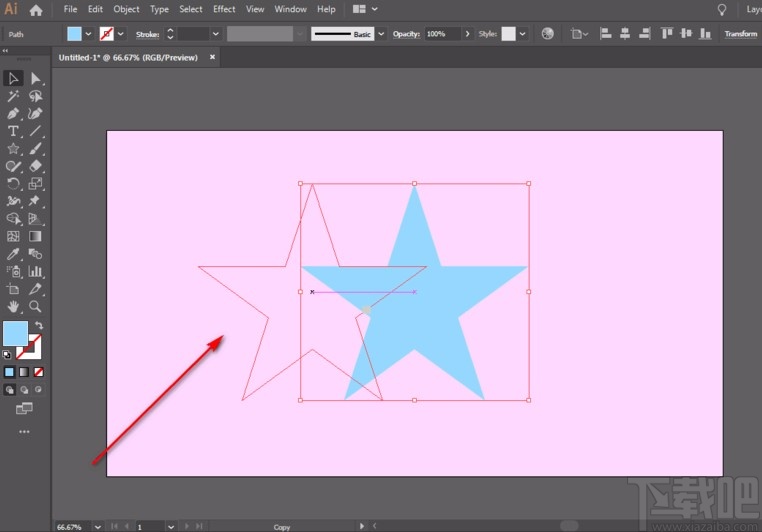Open the stroke weight dropdown
Image resolution: width=762 pixels, height=532 pixels.
tap(216, 34)
